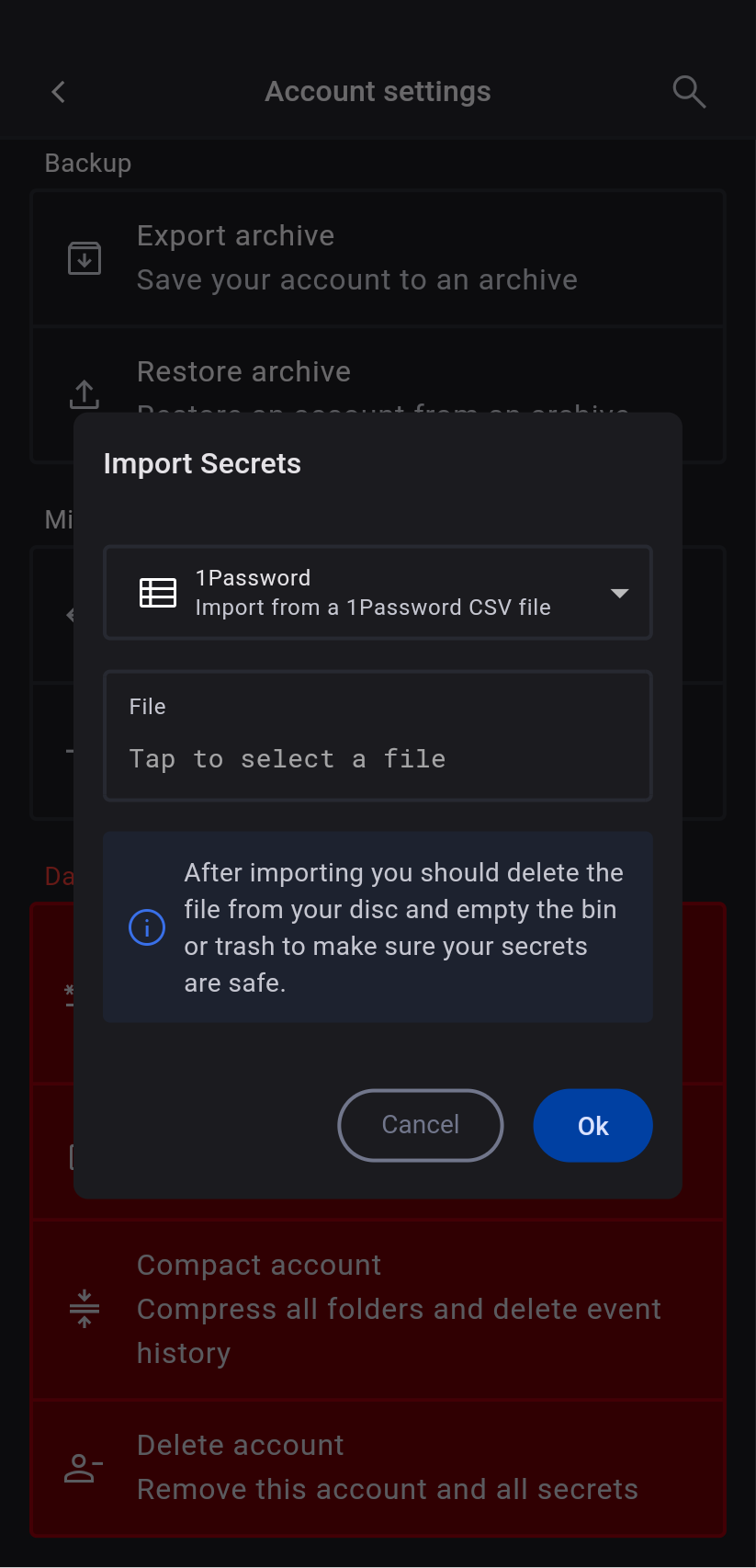Tap the back arrow icon

pyautogui.click(x=59, y=92)
